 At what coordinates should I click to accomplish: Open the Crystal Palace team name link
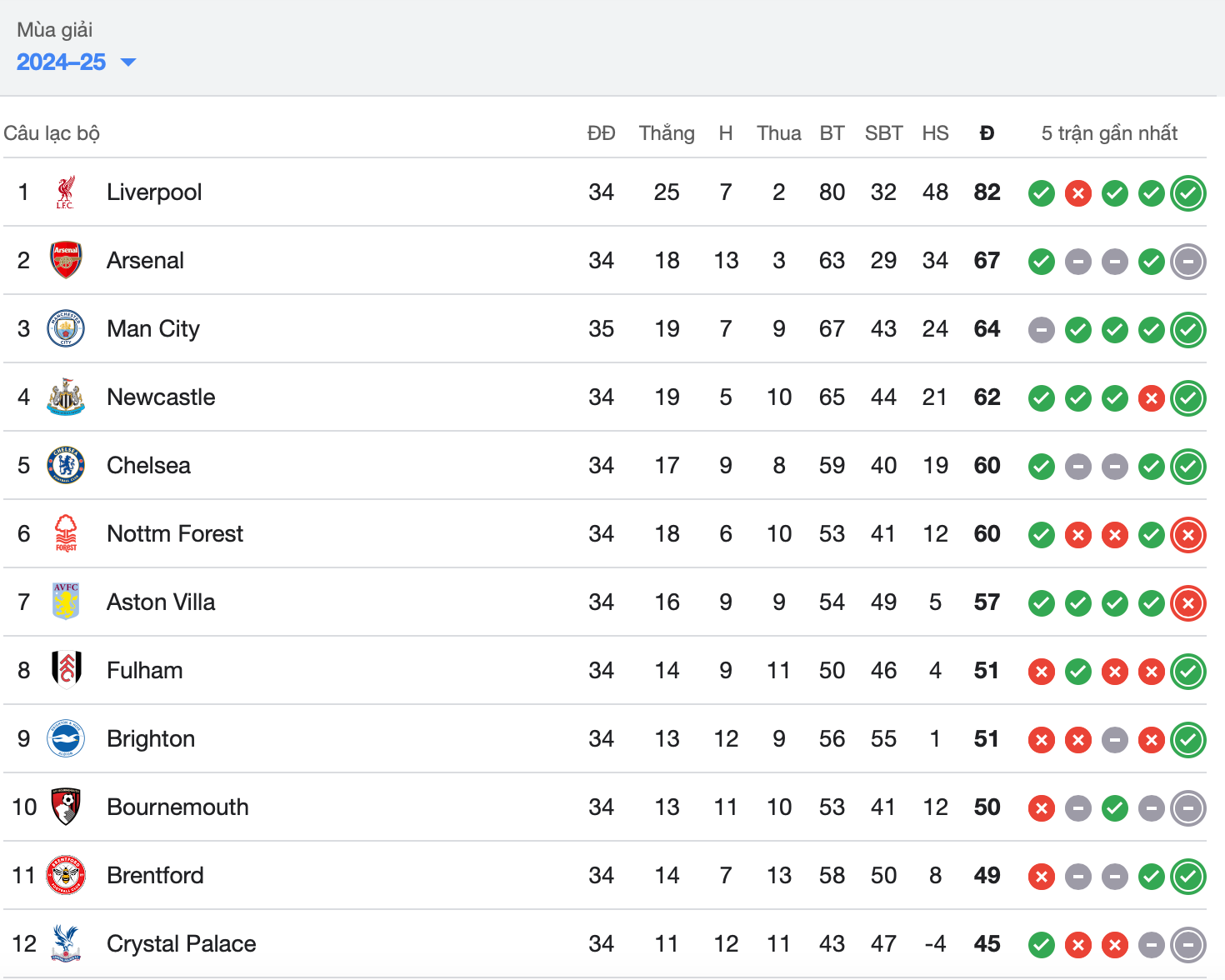pyautogui.click(x=182, y=944)
